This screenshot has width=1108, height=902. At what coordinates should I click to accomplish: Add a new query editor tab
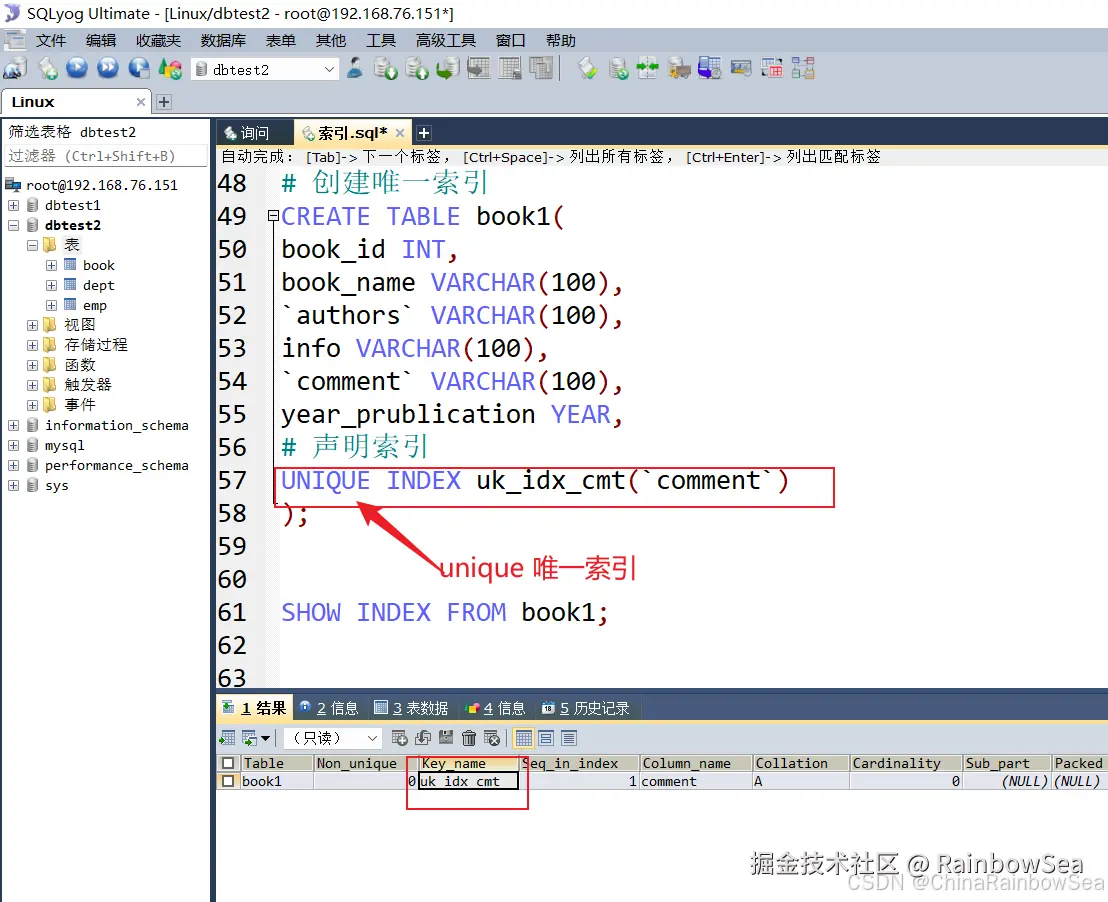[x=424, y=133]
